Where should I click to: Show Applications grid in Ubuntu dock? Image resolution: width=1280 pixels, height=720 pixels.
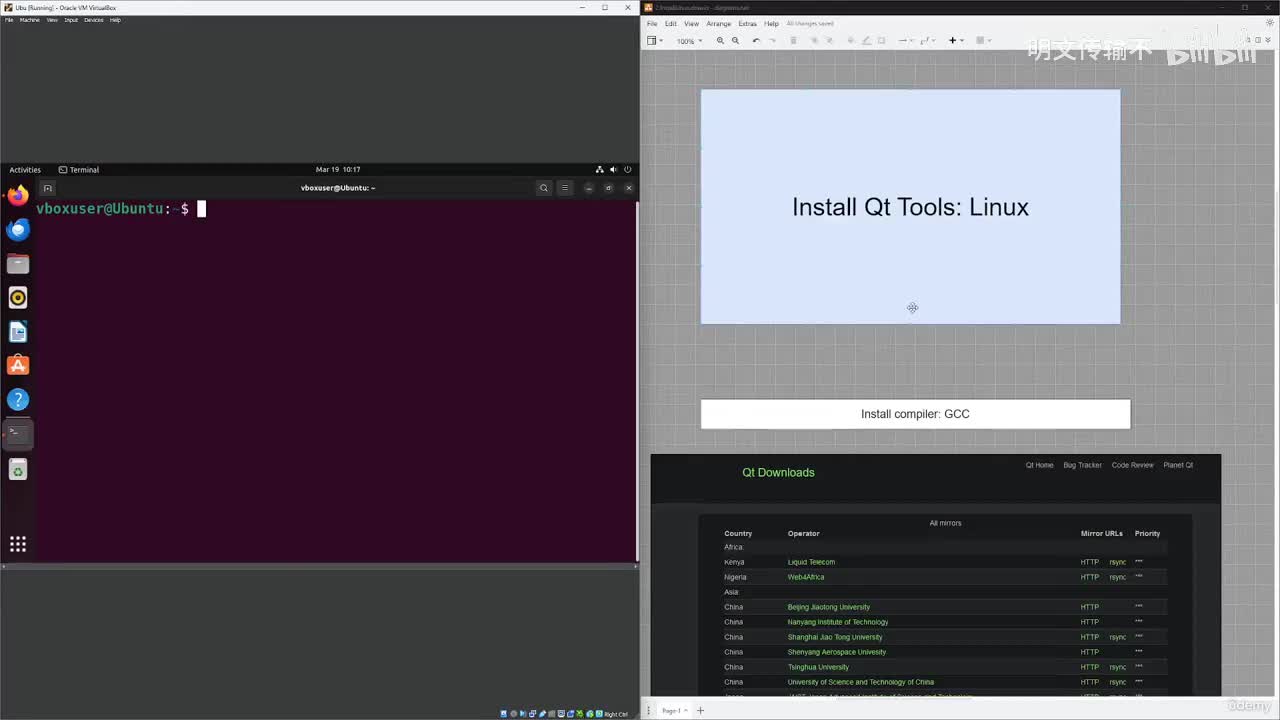[18, 544]
